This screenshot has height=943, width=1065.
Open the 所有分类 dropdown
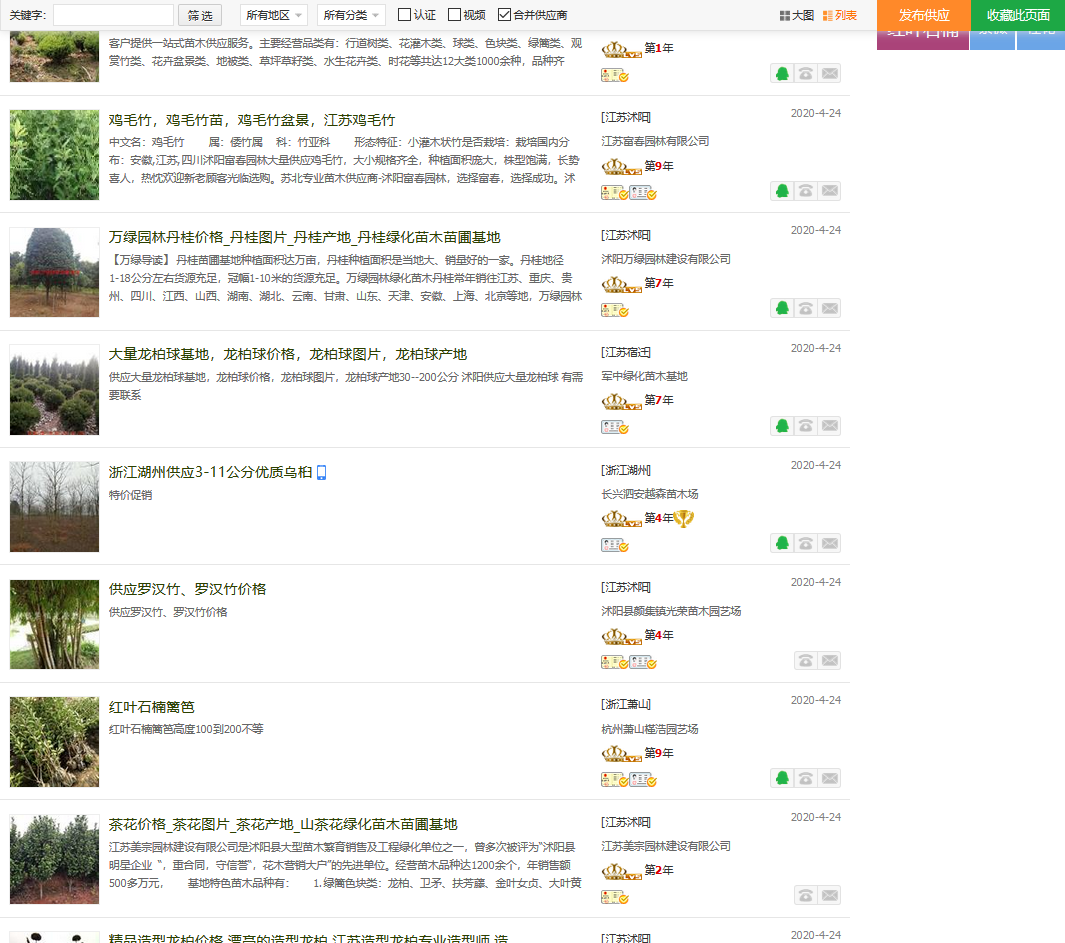pos(351,15)
